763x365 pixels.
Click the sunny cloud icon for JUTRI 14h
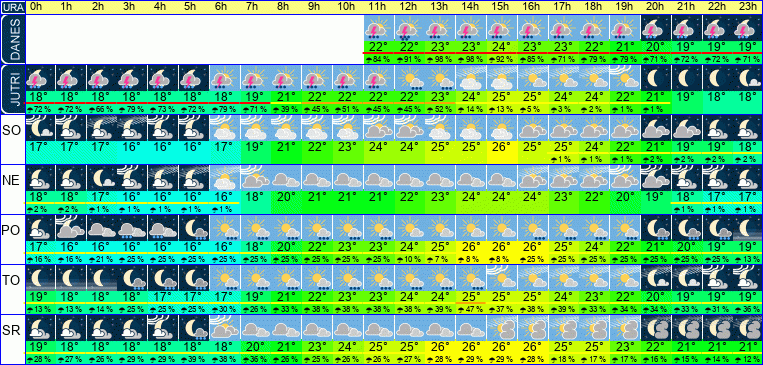[470, 77]
